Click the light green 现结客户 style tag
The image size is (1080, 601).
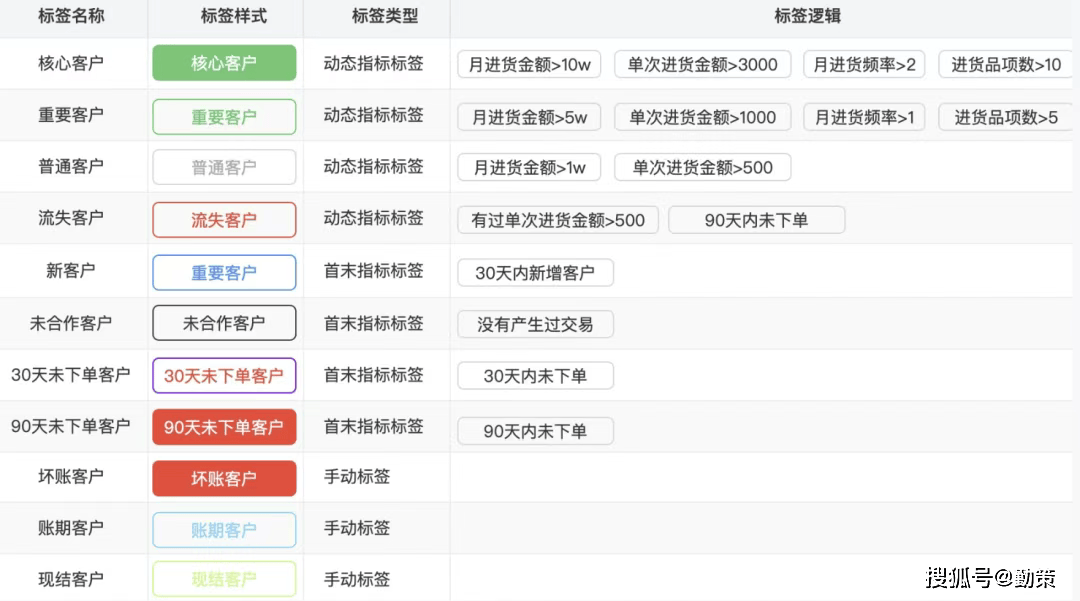[224, 579]
